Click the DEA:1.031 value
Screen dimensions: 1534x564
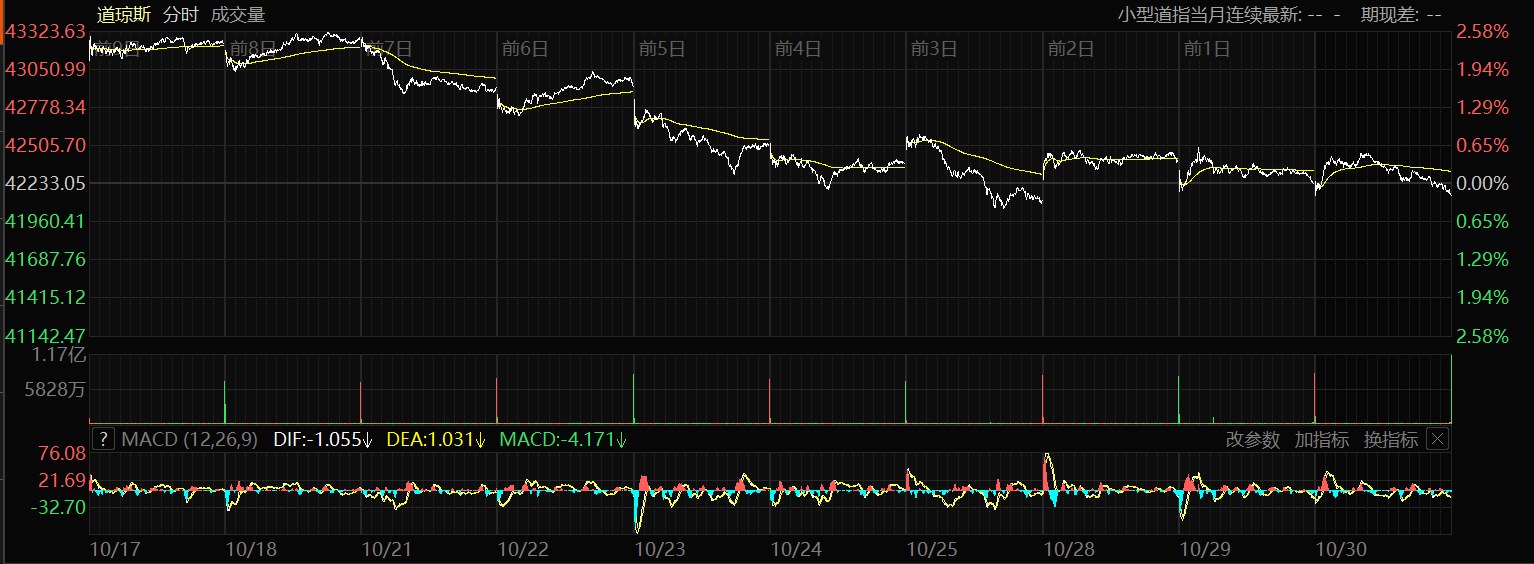click(436, 440)
